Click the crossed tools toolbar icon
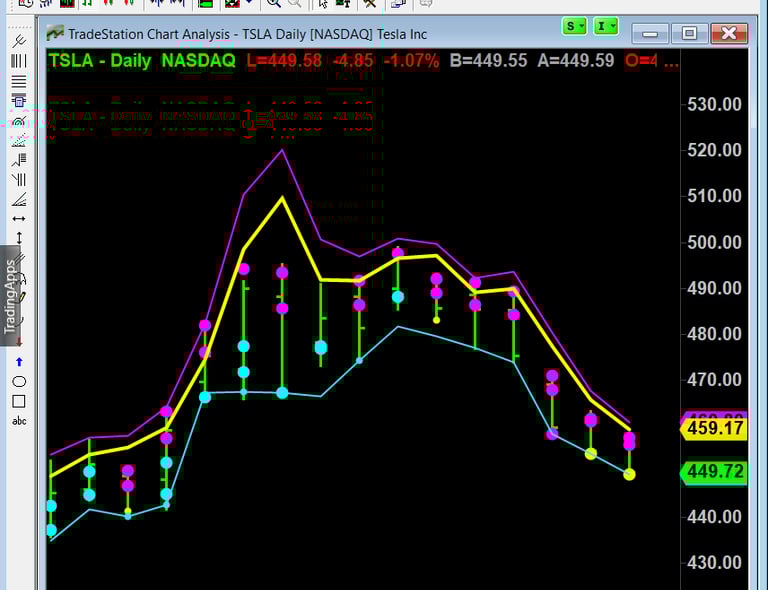768x590 pixels. point(370,3)
